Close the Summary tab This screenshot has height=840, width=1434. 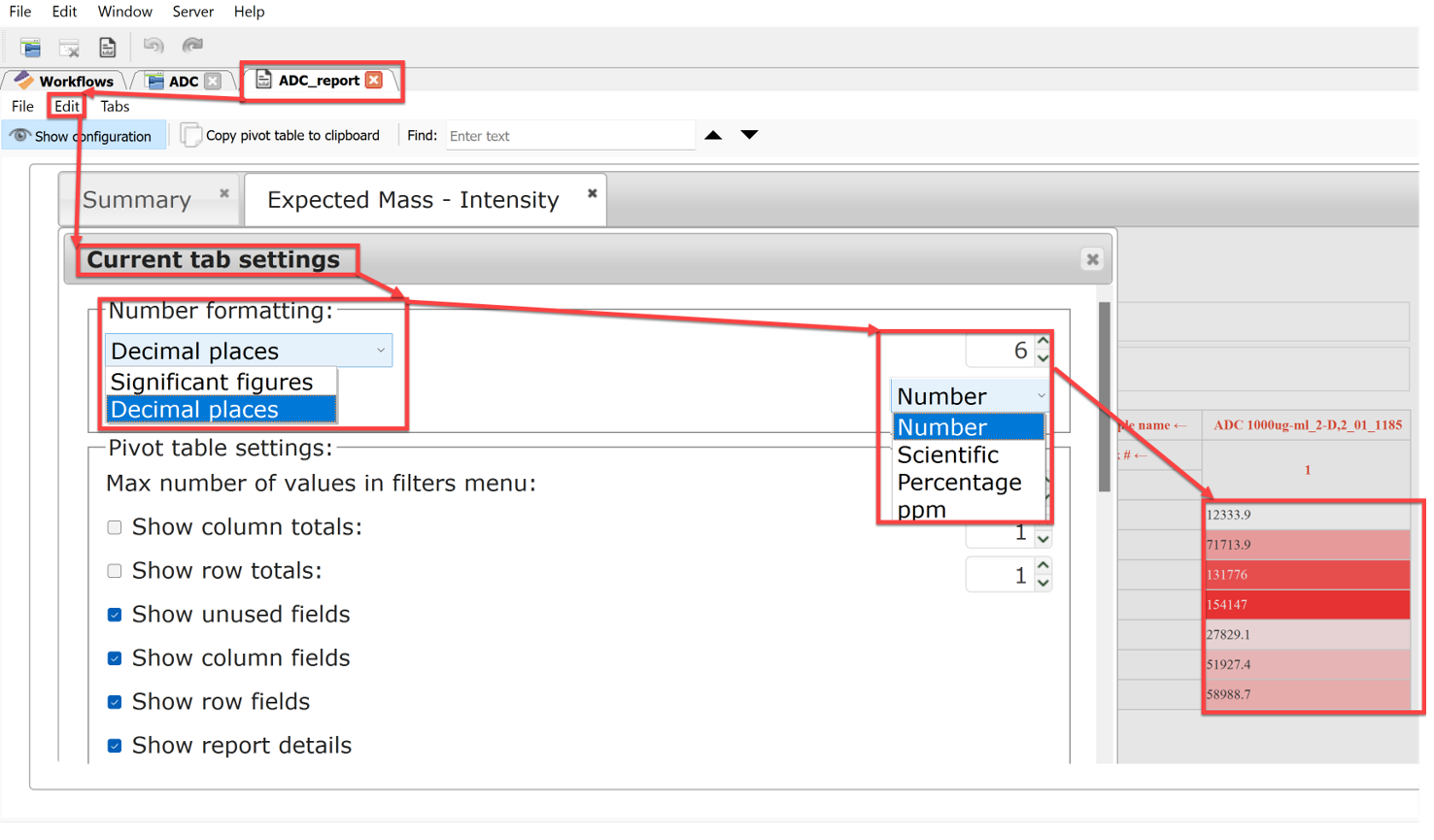pyautogui.click(x=224, y=193)
